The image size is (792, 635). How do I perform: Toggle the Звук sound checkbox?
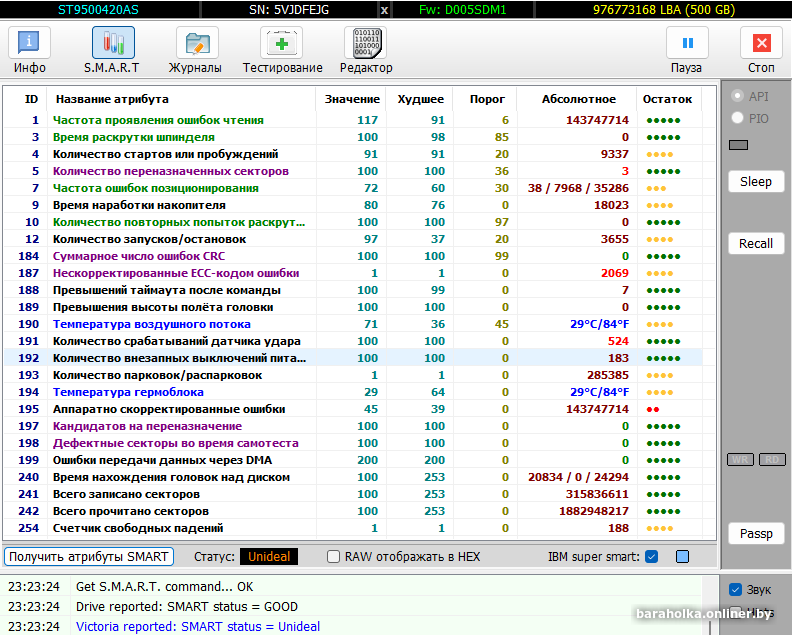pyautogui.click(x=736, y=590)
